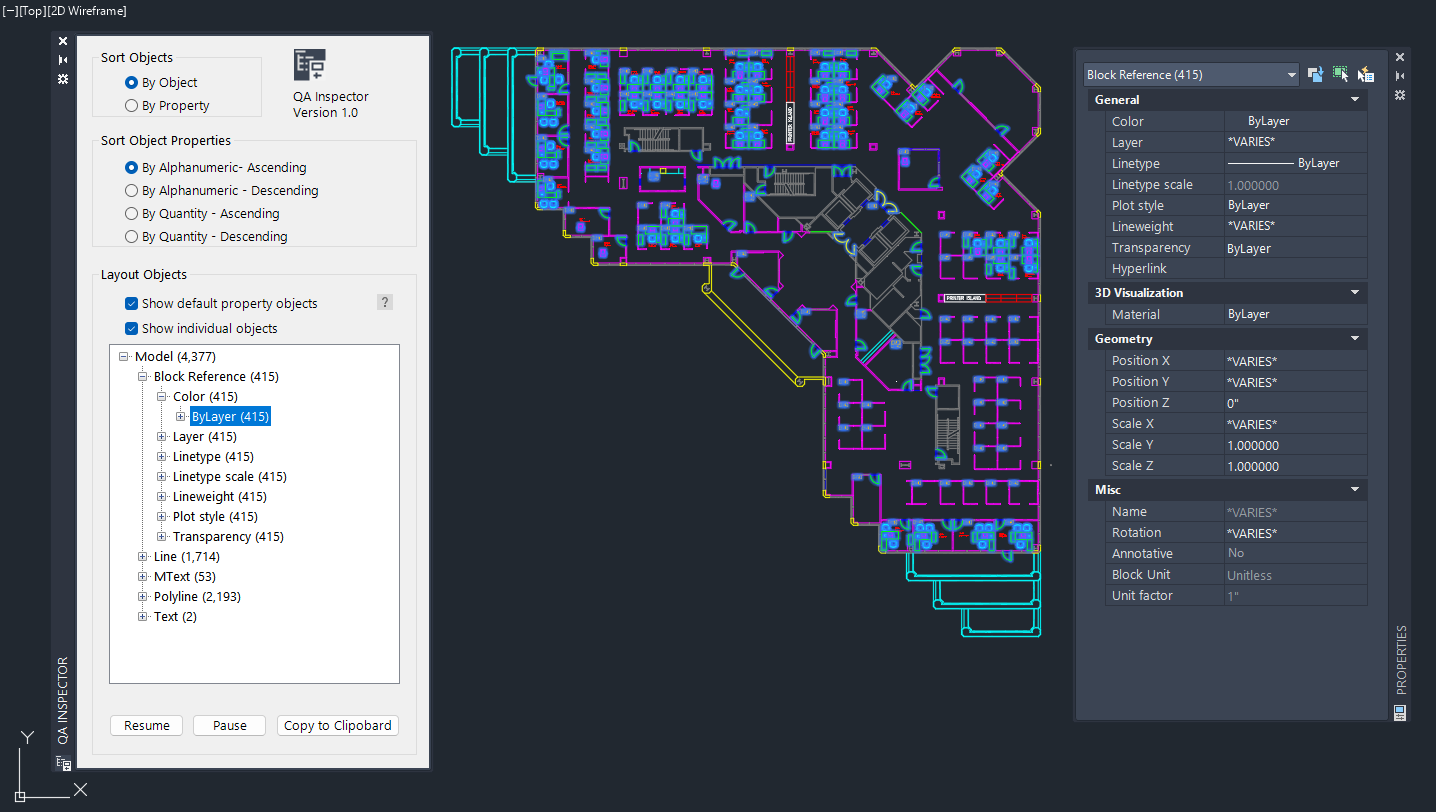Choose By Alphanumeric - Ascending sorting

(131, 168)
